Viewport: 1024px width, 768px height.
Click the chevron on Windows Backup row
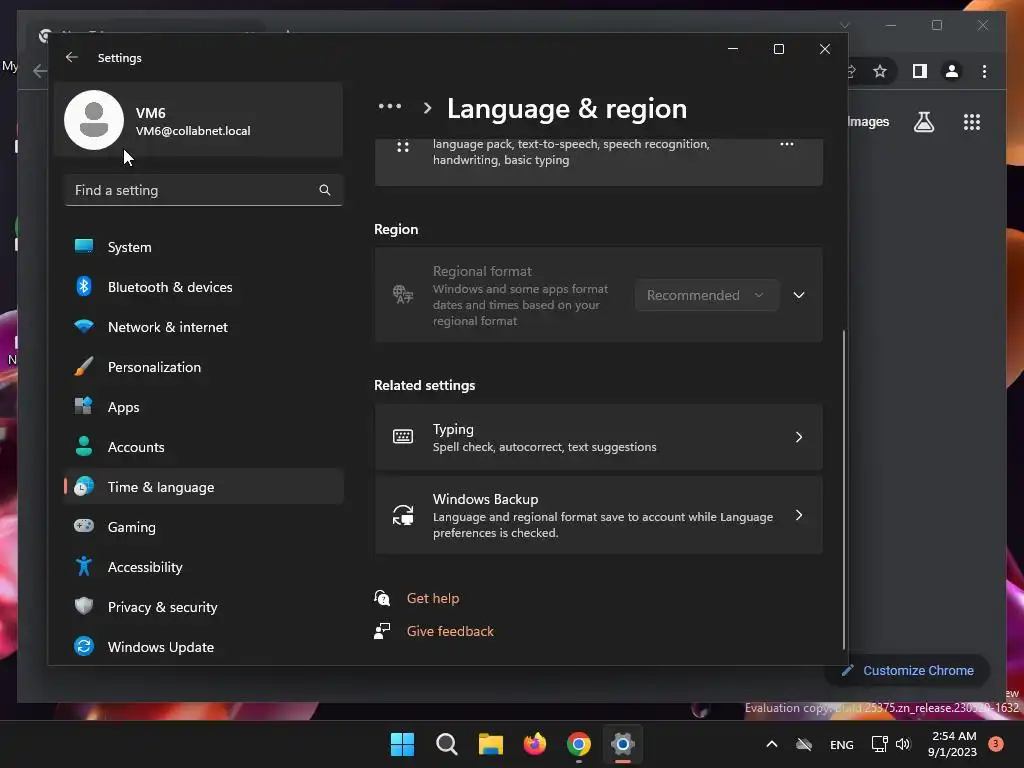(x=799, y=515)
